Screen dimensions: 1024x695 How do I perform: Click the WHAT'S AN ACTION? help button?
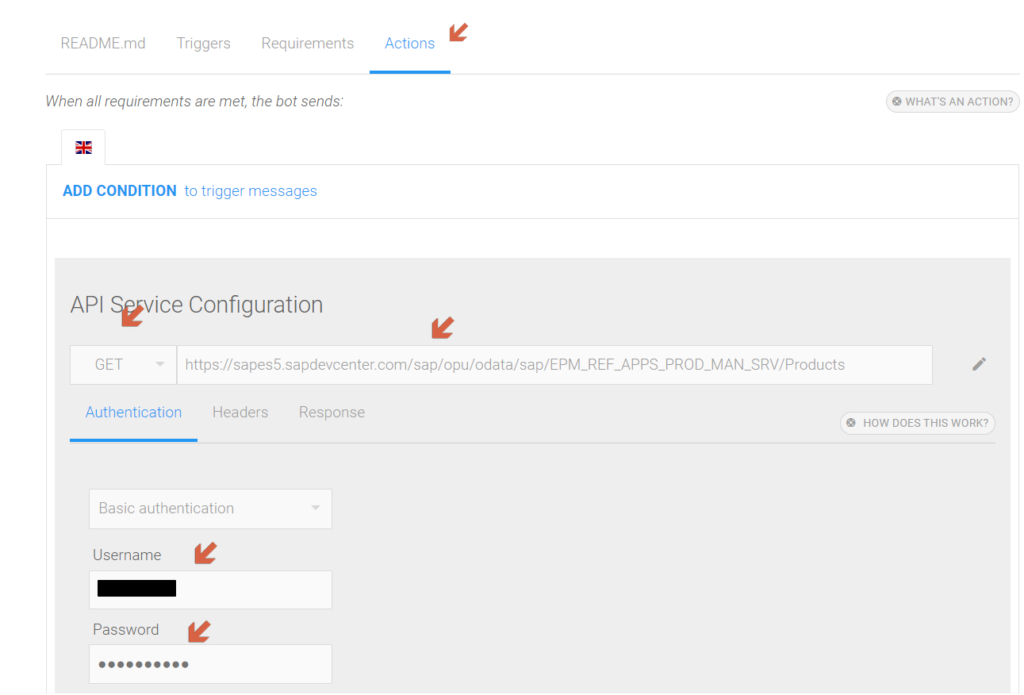952,101
